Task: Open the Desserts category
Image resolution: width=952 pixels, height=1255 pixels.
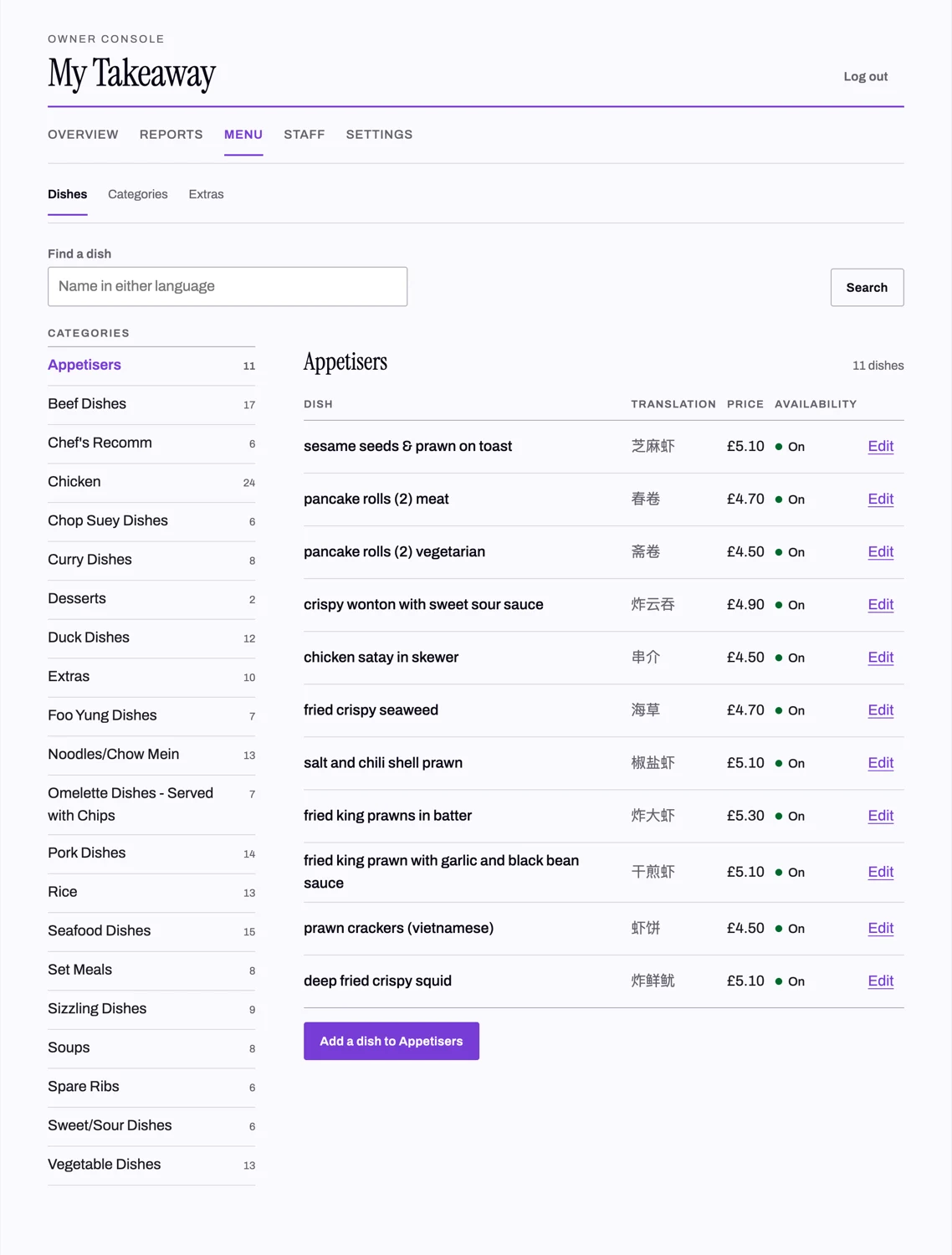Action: pos(151,599)
